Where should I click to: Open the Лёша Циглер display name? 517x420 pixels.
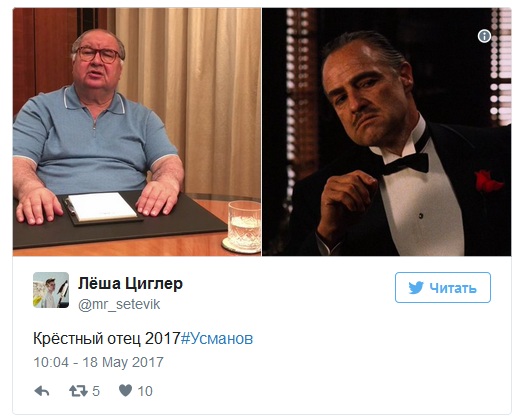[130, 284]
